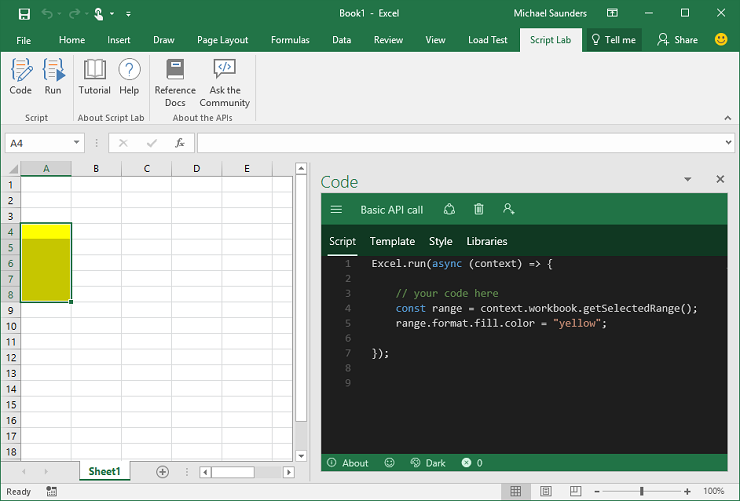The image size is (740, 501).
Task: Click the sign-in user icon in Code pane
Action: tap(508, 209)
